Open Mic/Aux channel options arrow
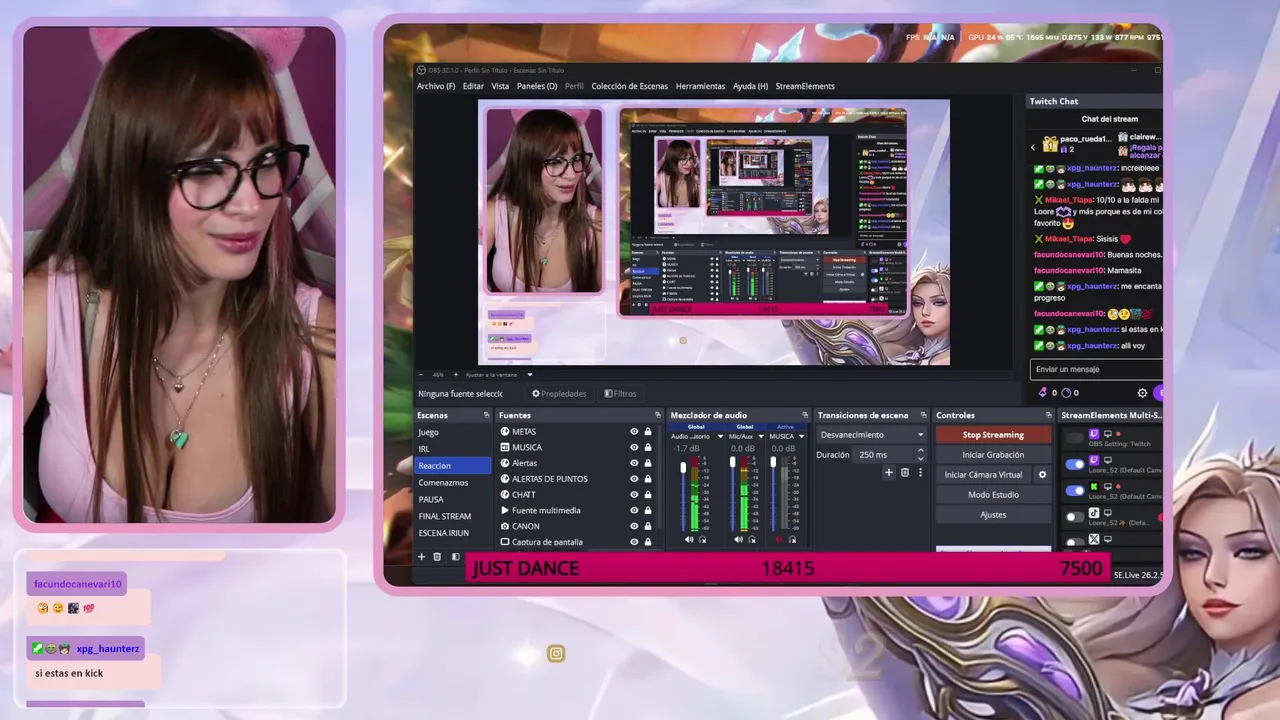This screenshot has width=1280, height=720. (760, 436)
